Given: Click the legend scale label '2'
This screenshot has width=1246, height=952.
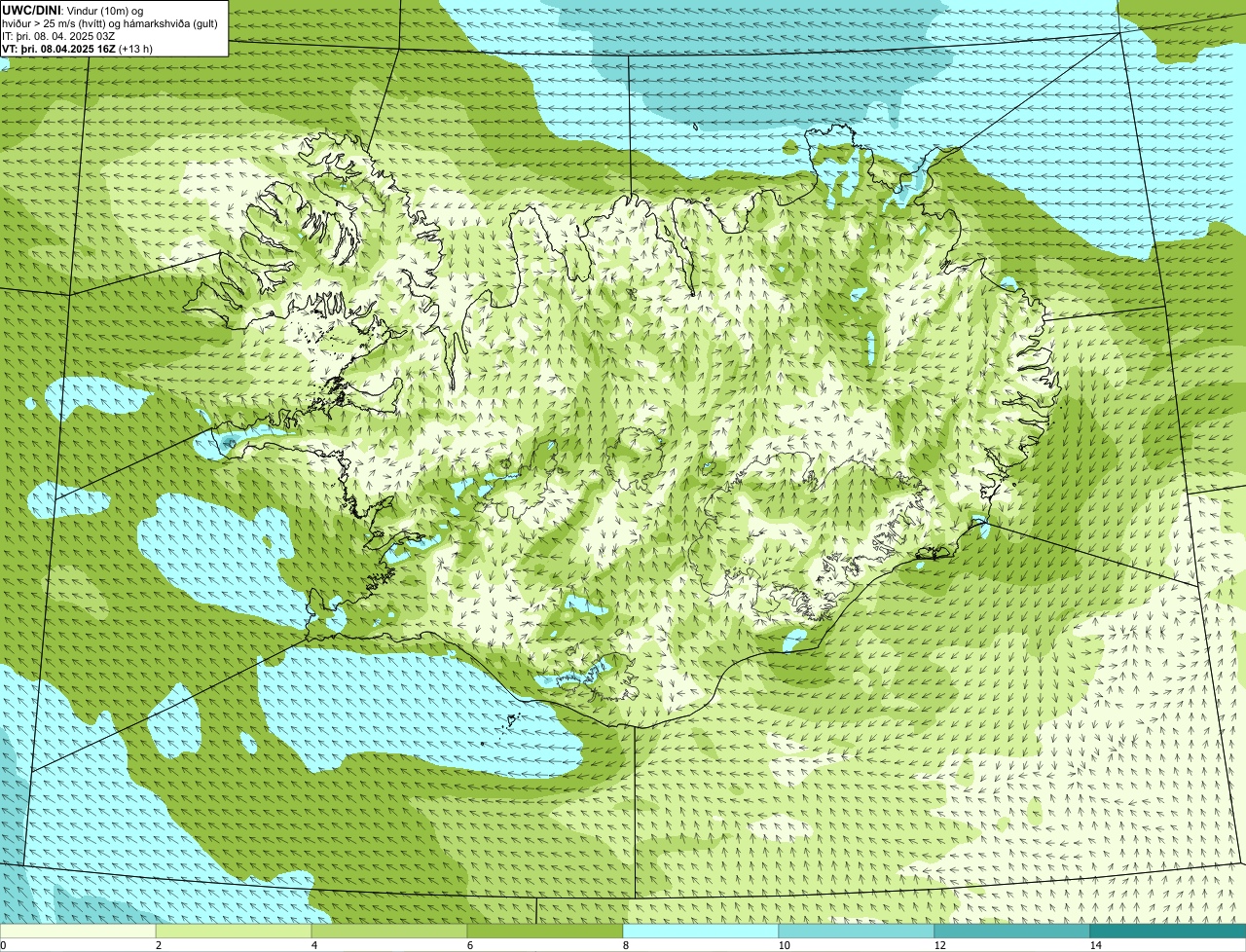Looking at the screenshot, I should click(x=158, y=945).
